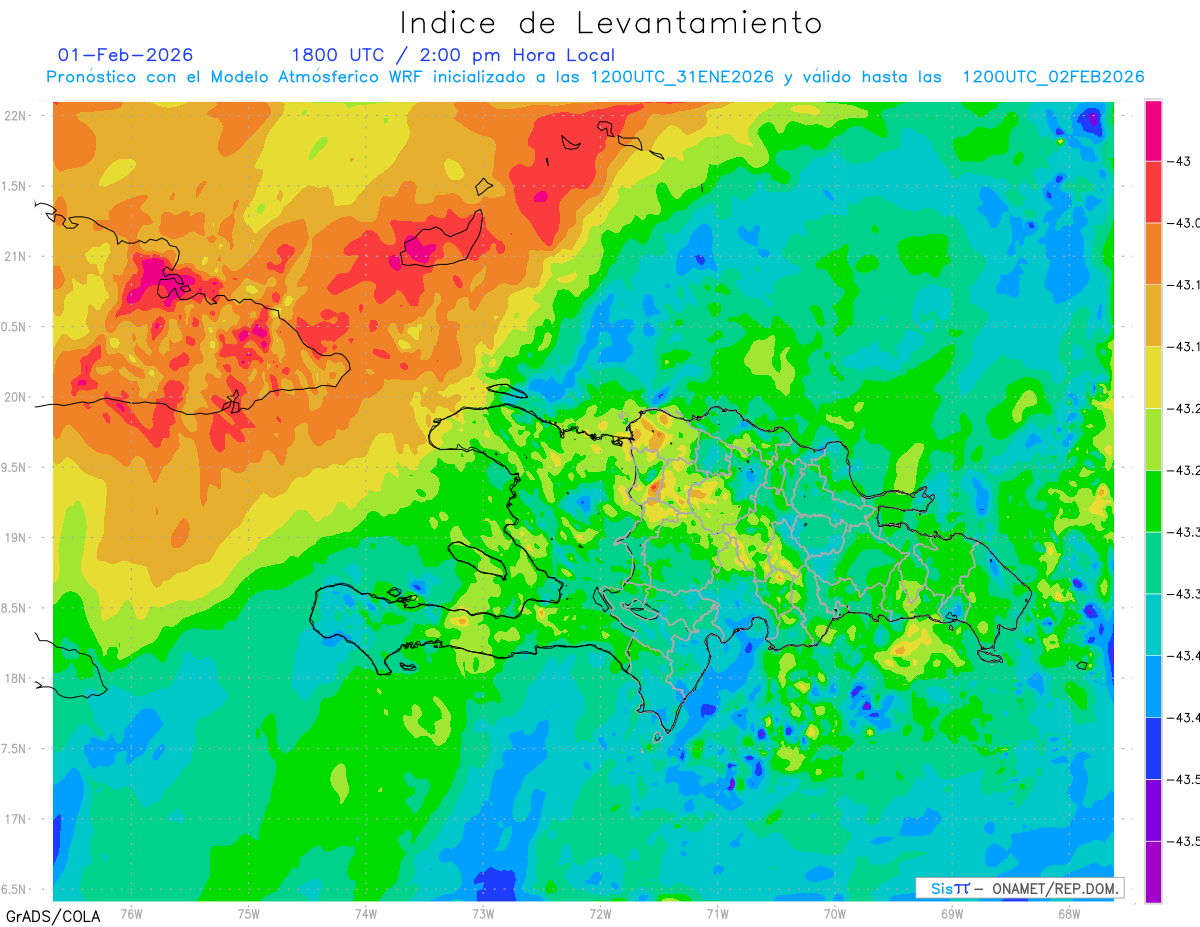Click the "-43.0" colorbar value

tap(1183, 223)
